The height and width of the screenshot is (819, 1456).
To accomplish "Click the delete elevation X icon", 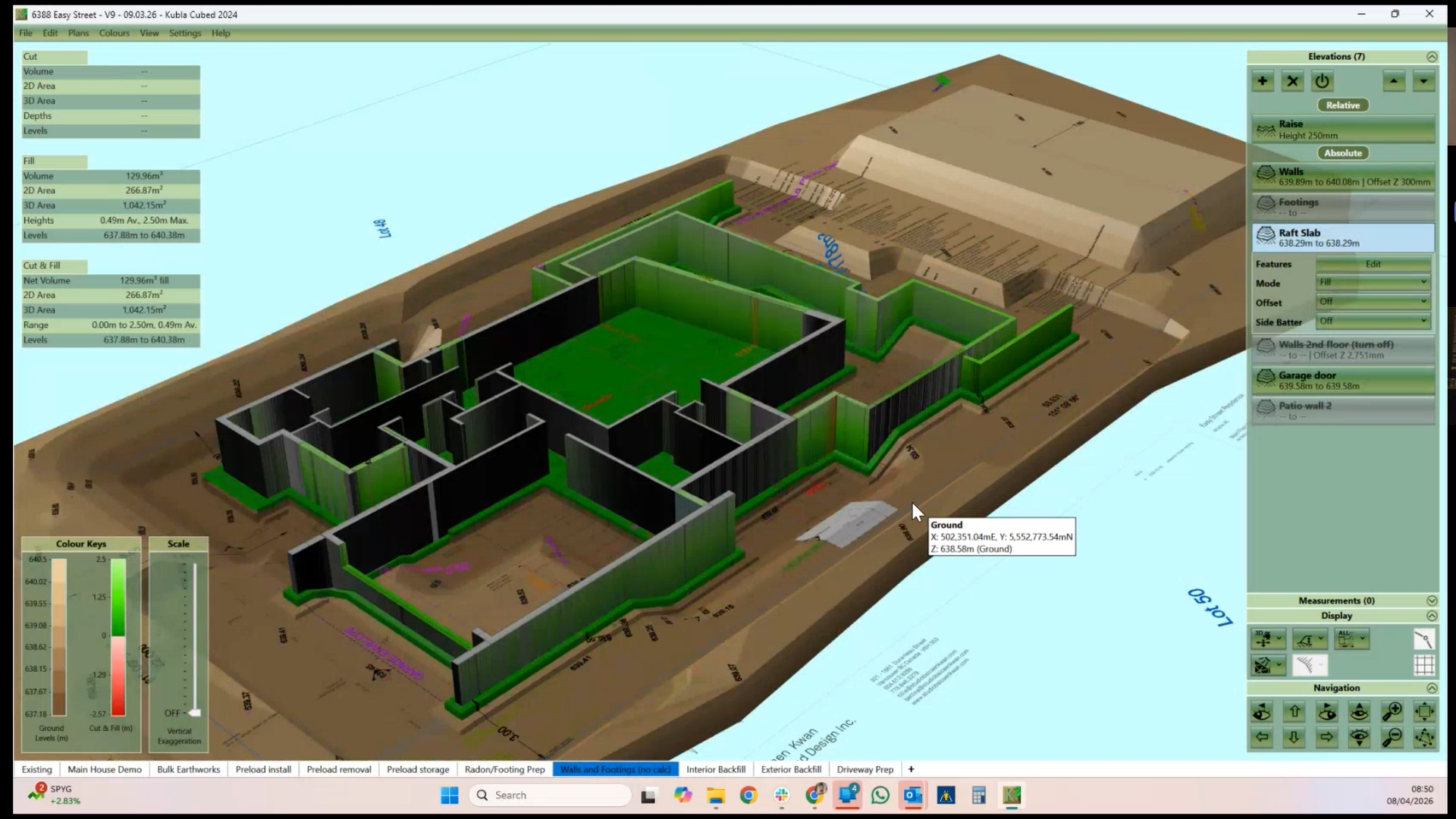I will [x=1293, y=81].
